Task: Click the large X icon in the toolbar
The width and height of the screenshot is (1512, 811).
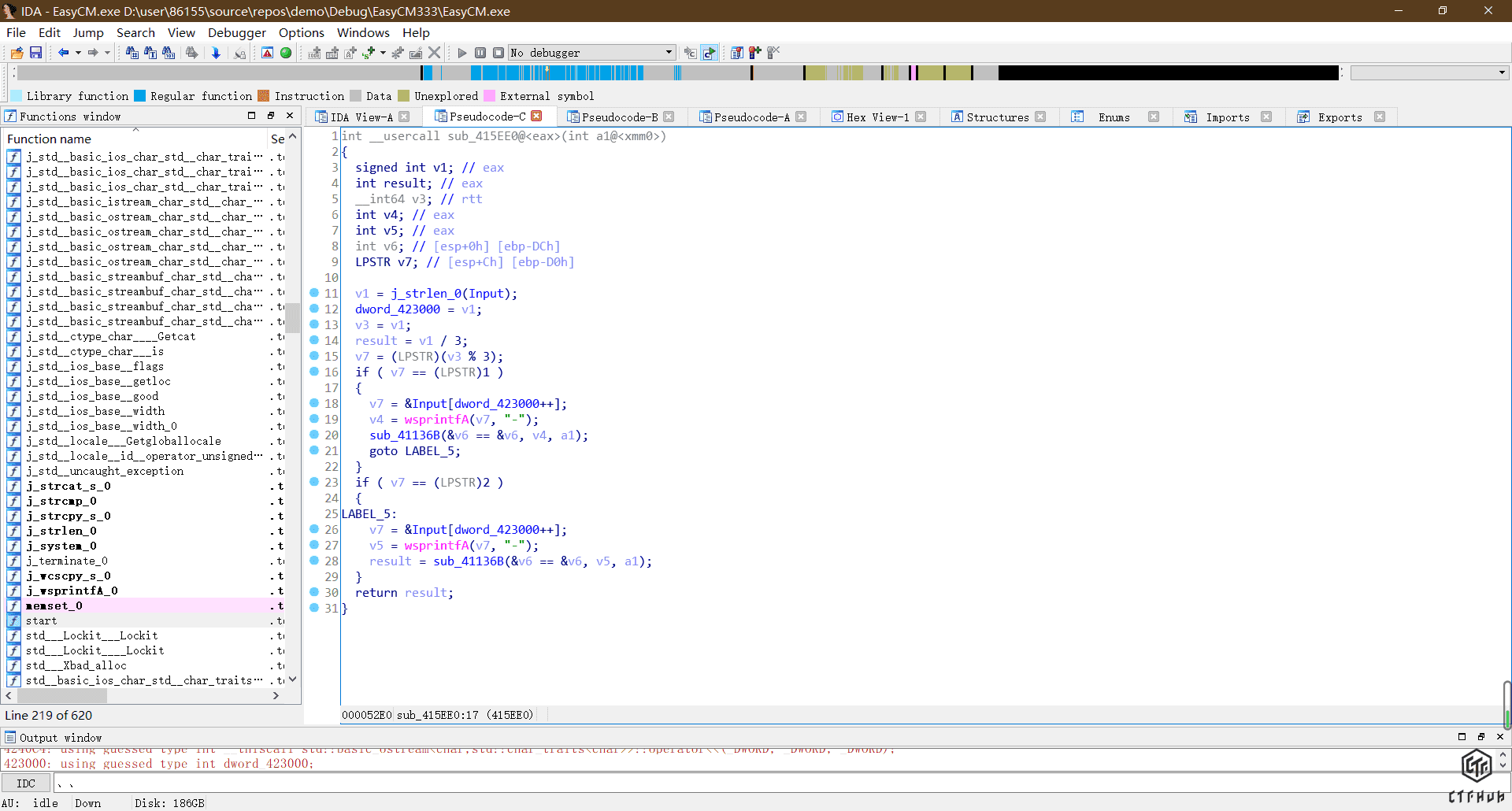Action: [x=434, y=53]
